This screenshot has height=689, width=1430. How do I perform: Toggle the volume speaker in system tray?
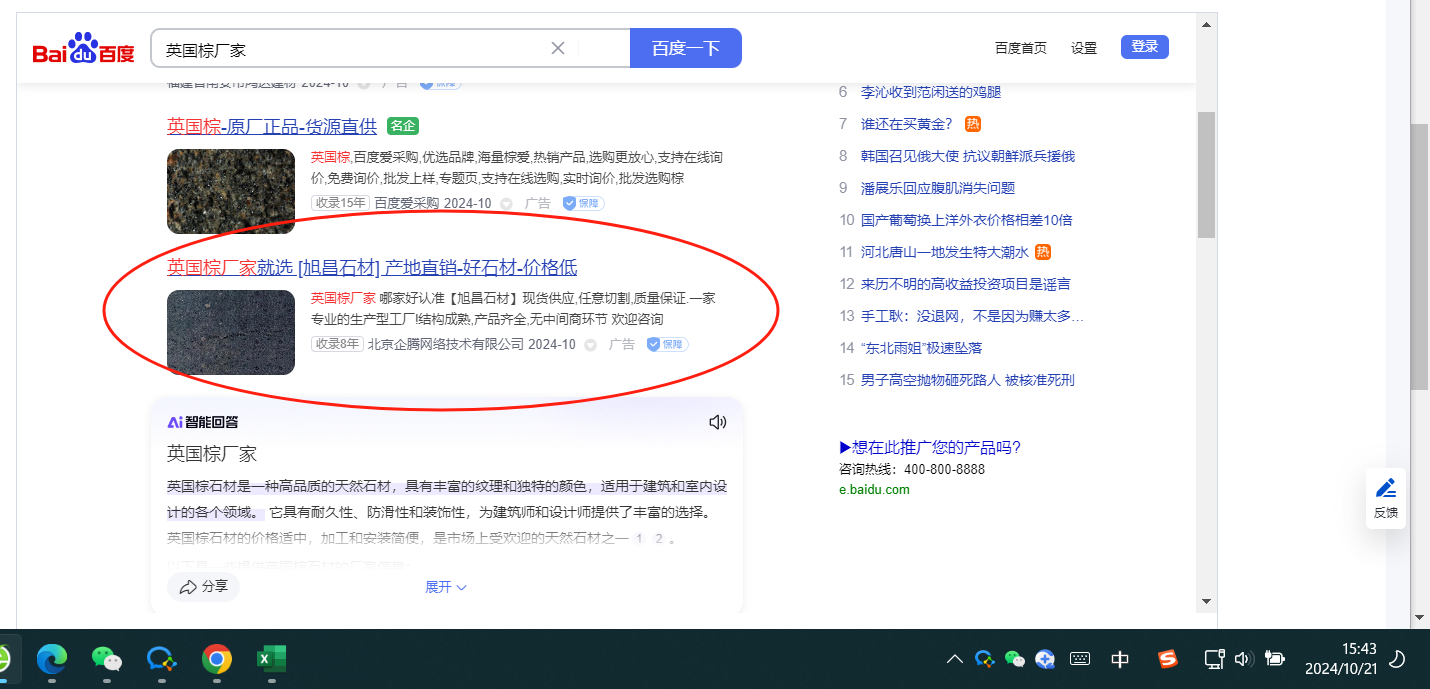(1243, 659)
